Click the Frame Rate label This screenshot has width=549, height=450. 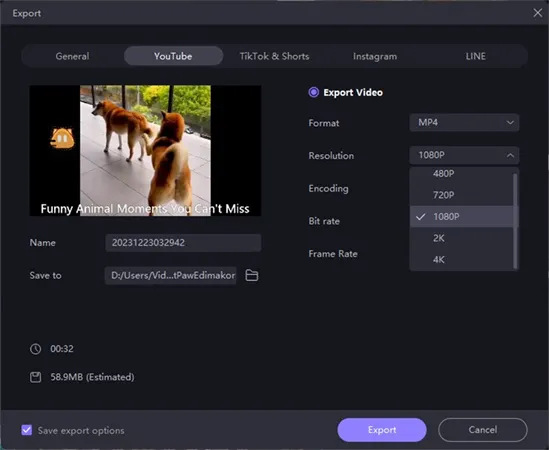pyautogui.click(x=333, y=254)
